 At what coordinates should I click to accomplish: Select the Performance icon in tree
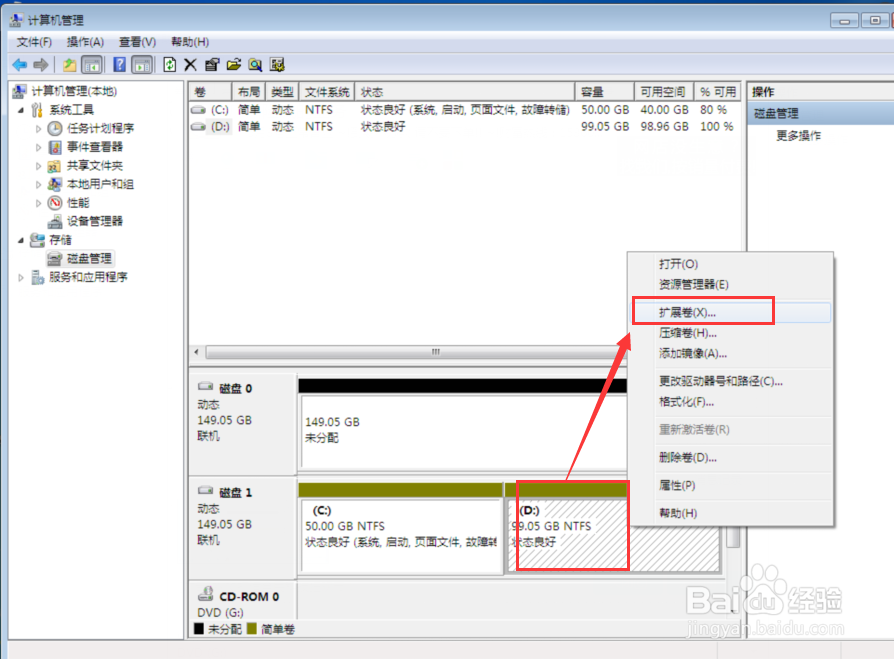point(55,203)
